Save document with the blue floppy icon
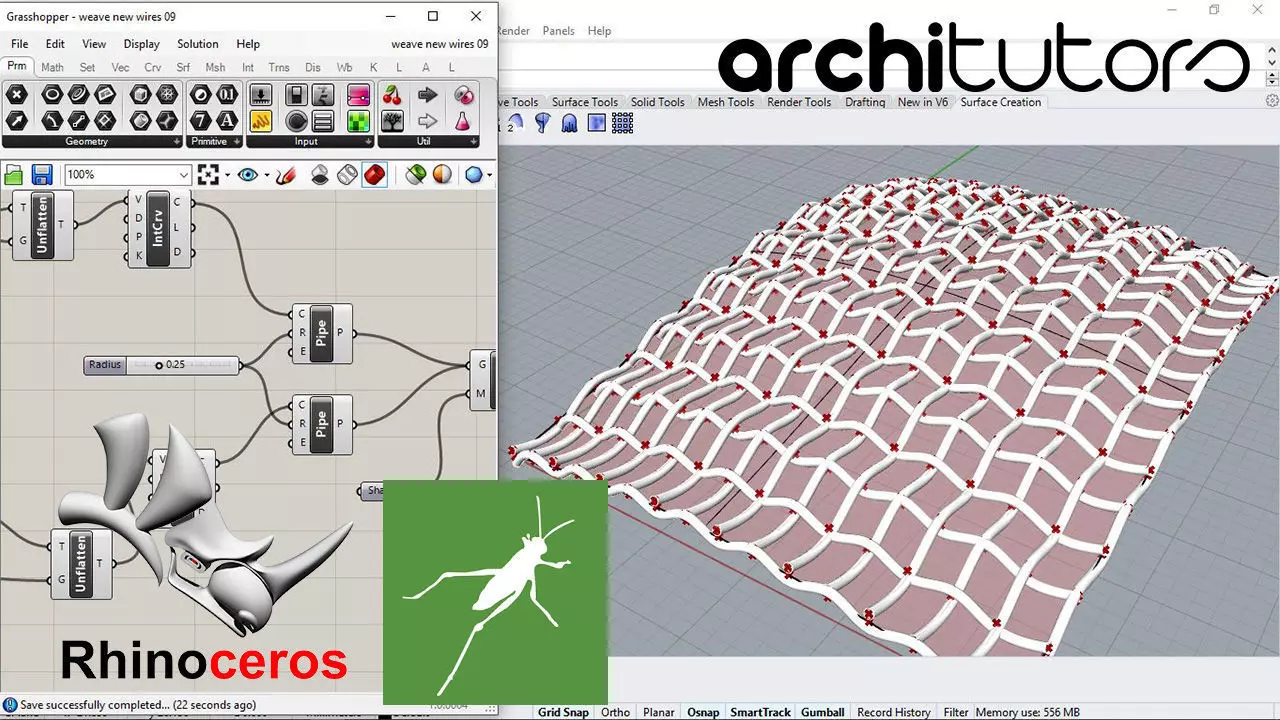This screenshot has height=720, width=1280. pos(42,175)
